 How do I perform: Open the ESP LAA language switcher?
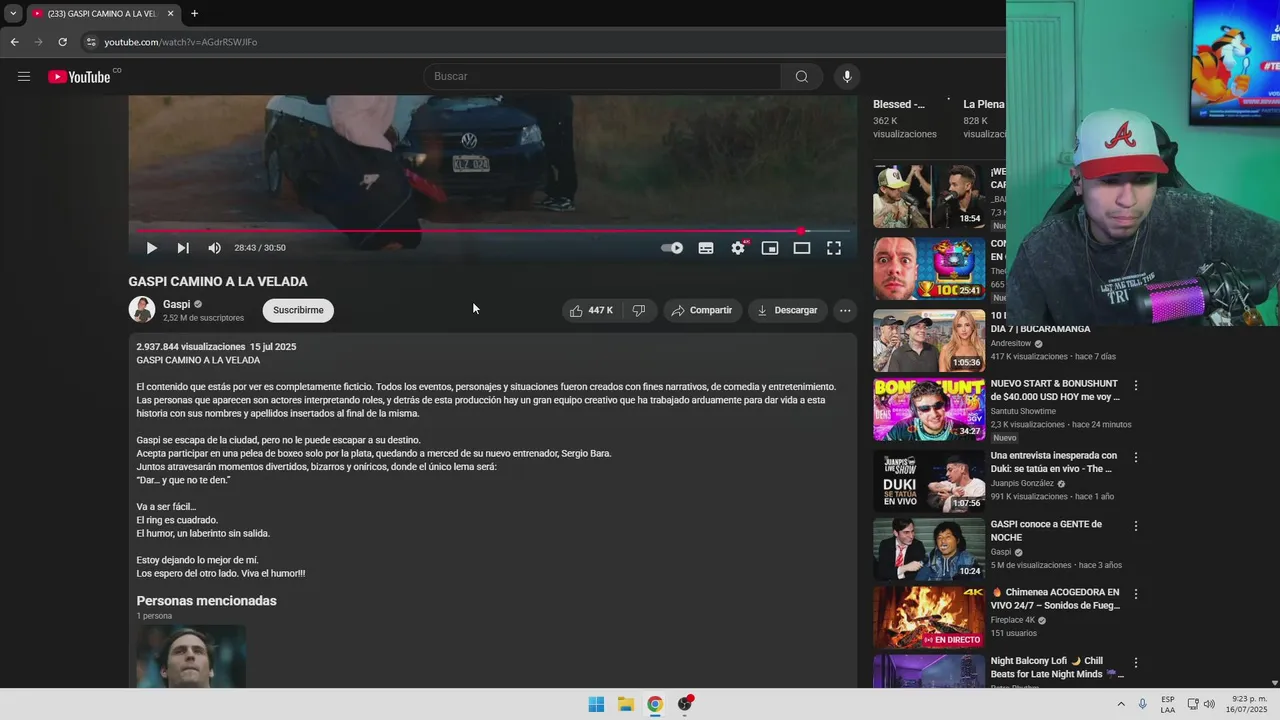tap(1168, 704)
